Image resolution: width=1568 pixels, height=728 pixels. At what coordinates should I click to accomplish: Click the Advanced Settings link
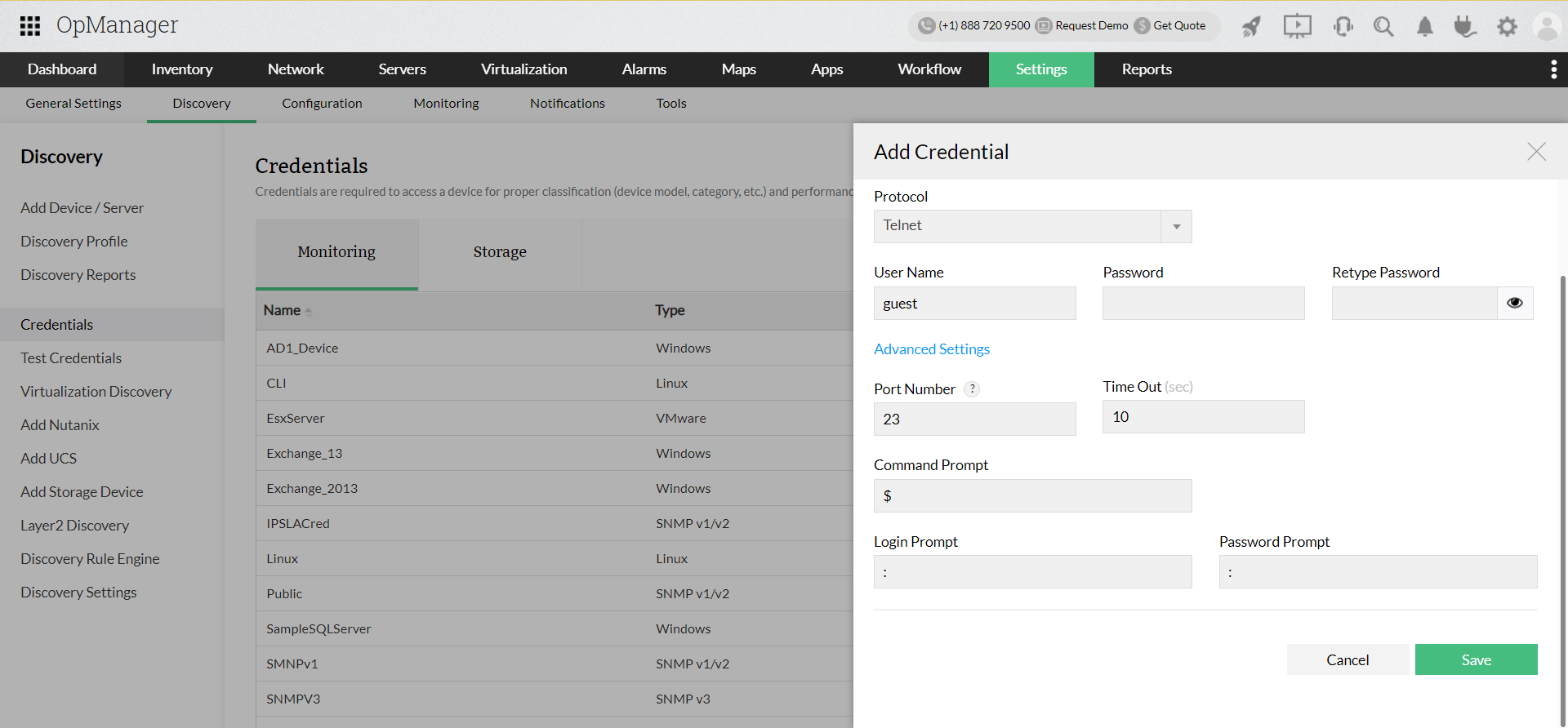(932, 349)
